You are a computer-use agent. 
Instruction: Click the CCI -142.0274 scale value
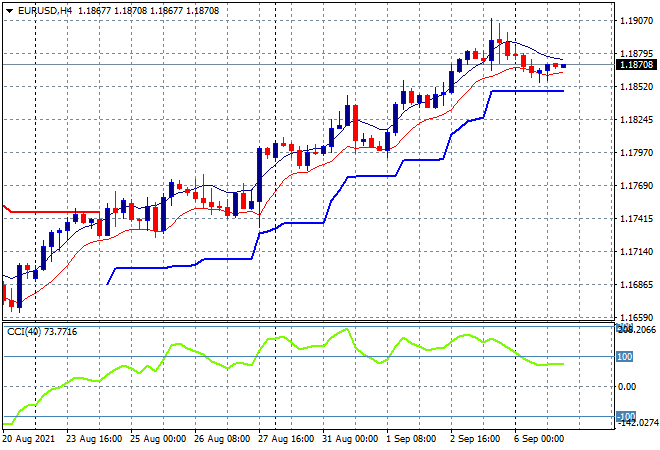pyautogui.click(x=637, y=422)
